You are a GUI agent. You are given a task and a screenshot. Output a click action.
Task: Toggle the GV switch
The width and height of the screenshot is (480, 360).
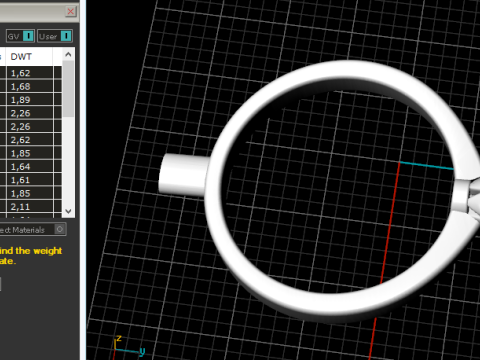coord(20,36)
